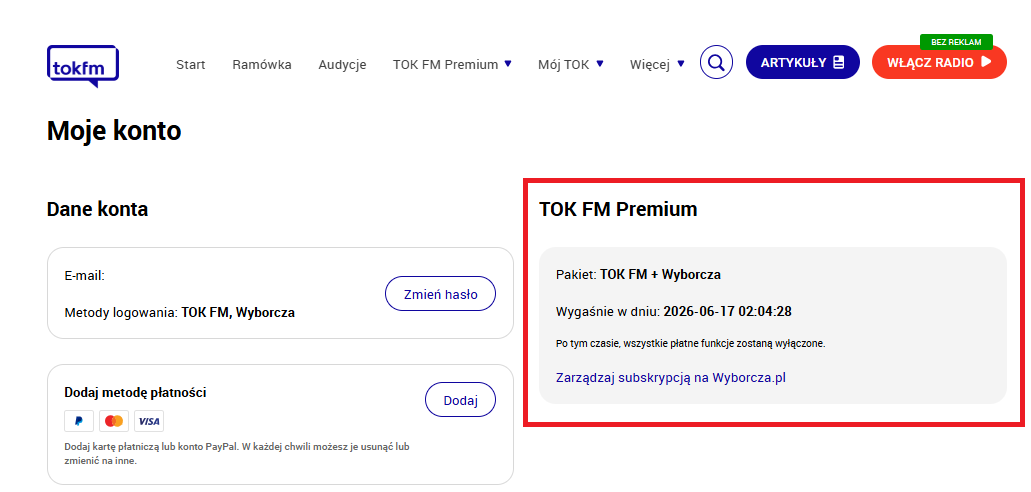Expand the Mój TOK menu arrow

tap(600, 64)
